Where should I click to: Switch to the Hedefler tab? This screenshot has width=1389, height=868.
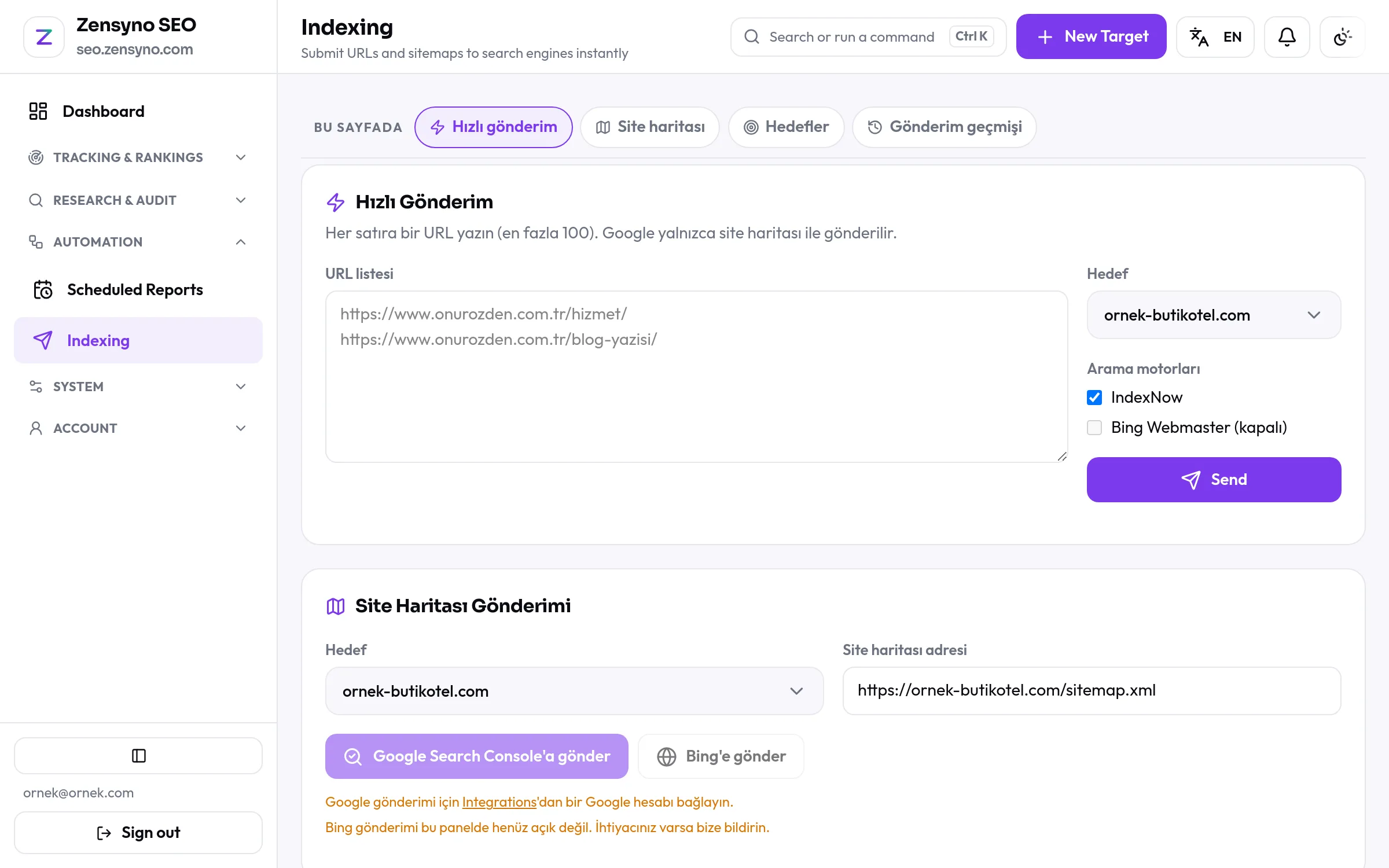(x=786, y=127)
